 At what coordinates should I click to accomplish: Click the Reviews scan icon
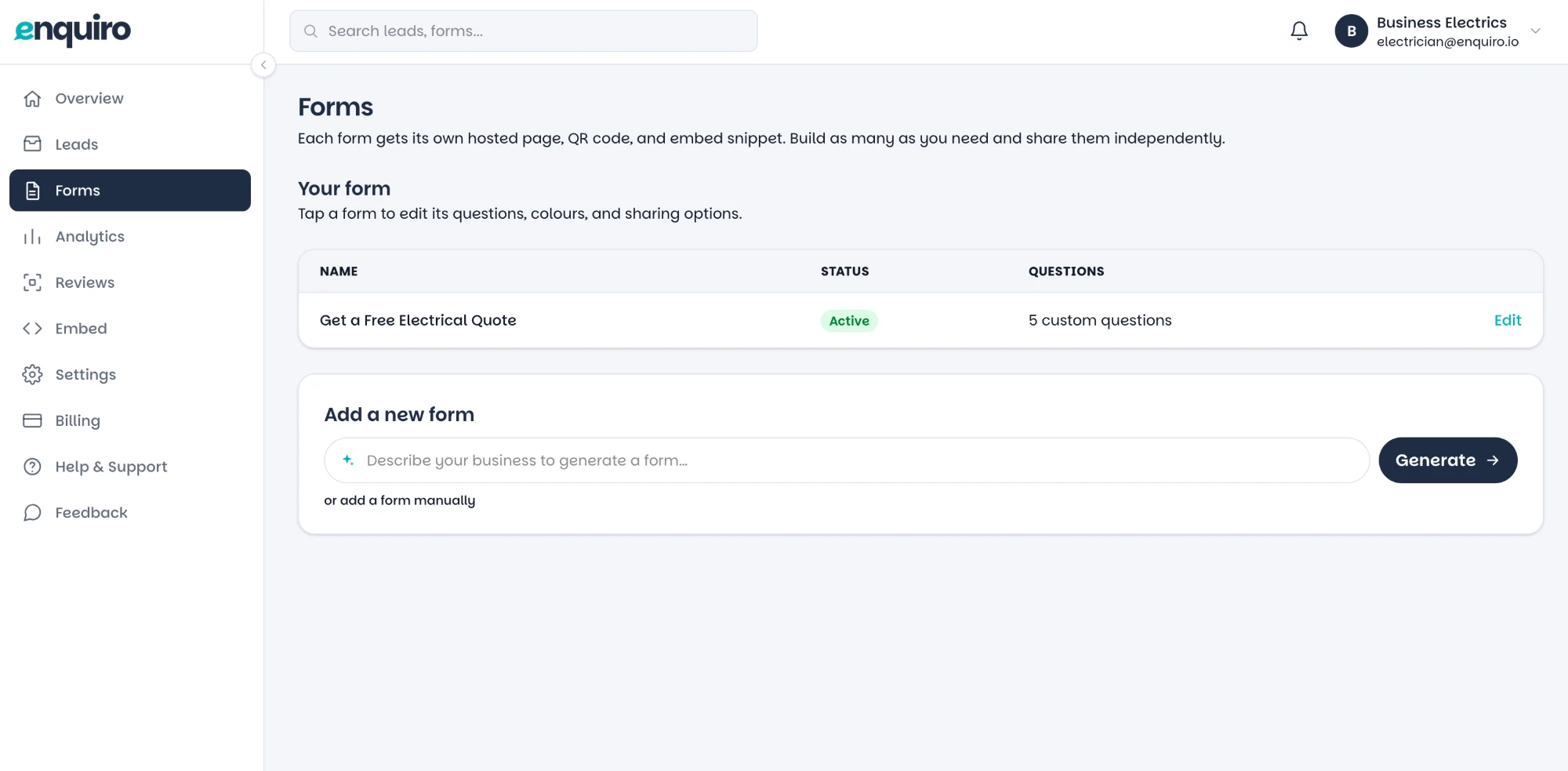pos(32,282)
